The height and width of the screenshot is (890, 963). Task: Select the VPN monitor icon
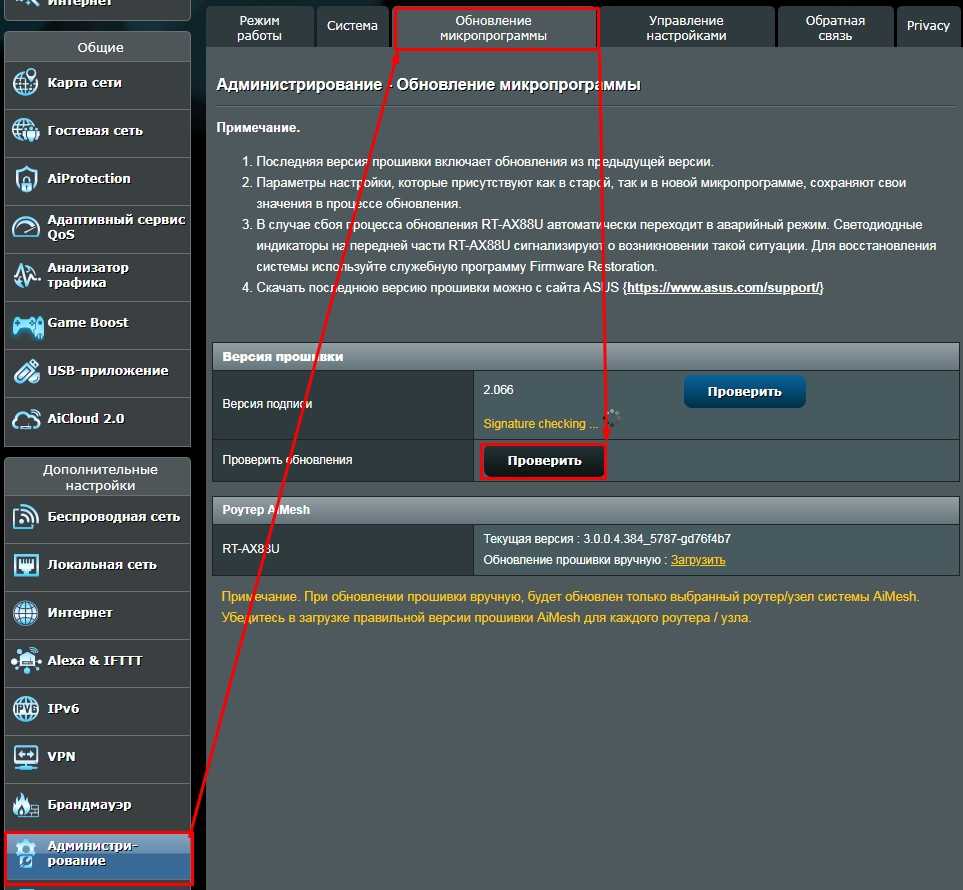point(25,757)
